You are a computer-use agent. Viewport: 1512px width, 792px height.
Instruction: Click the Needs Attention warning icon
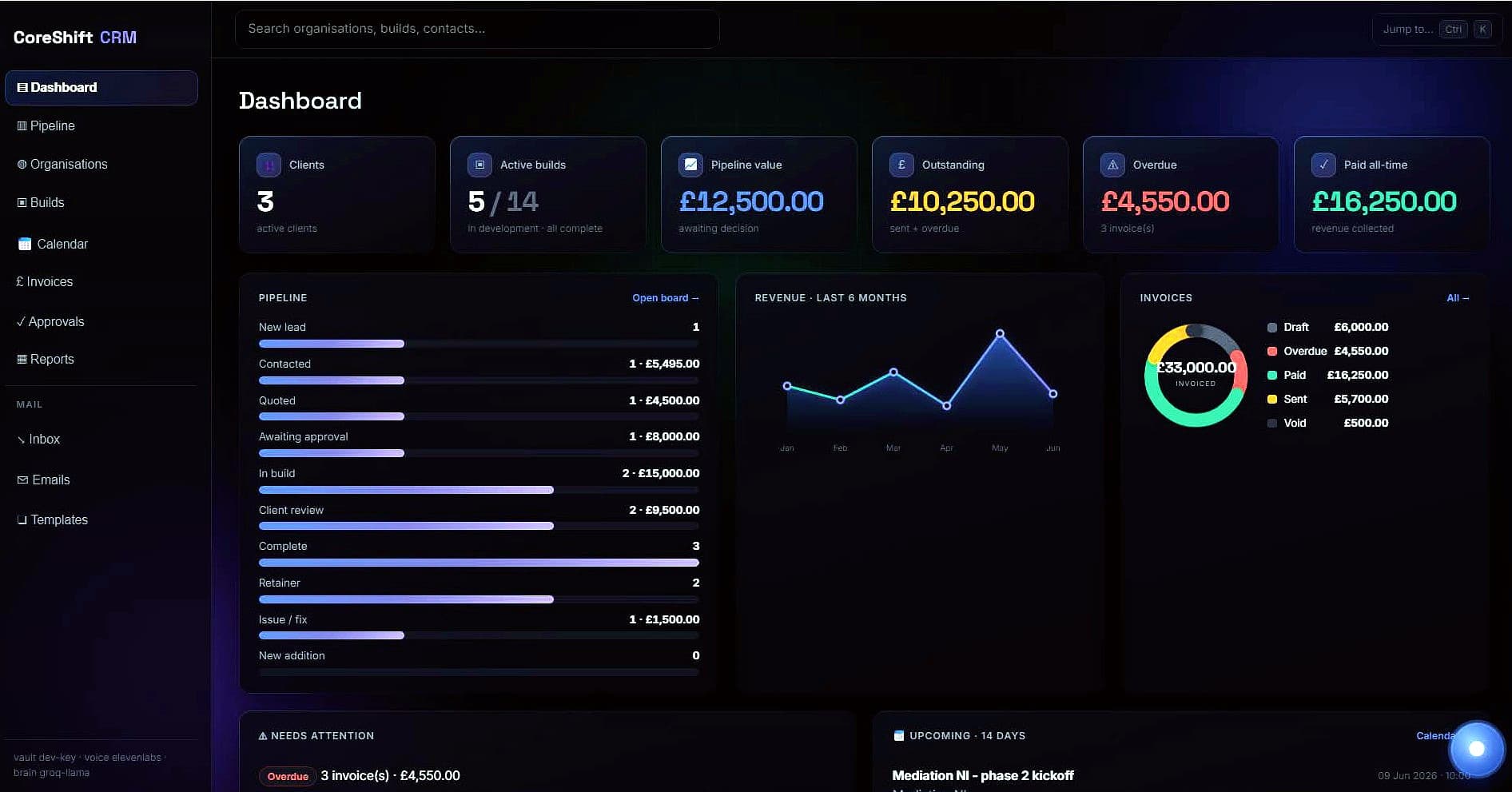(263, 736)
